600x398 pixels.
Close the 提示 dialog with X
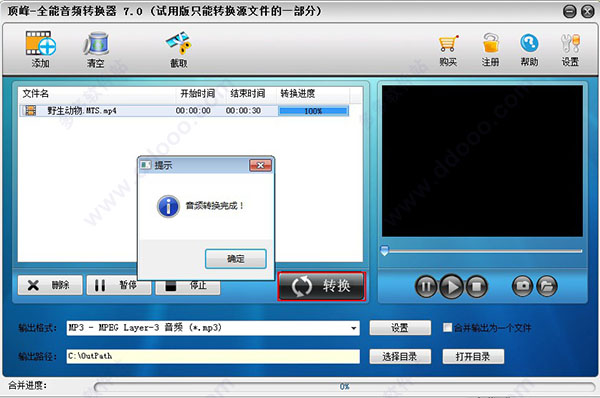(x=260, y=165)
